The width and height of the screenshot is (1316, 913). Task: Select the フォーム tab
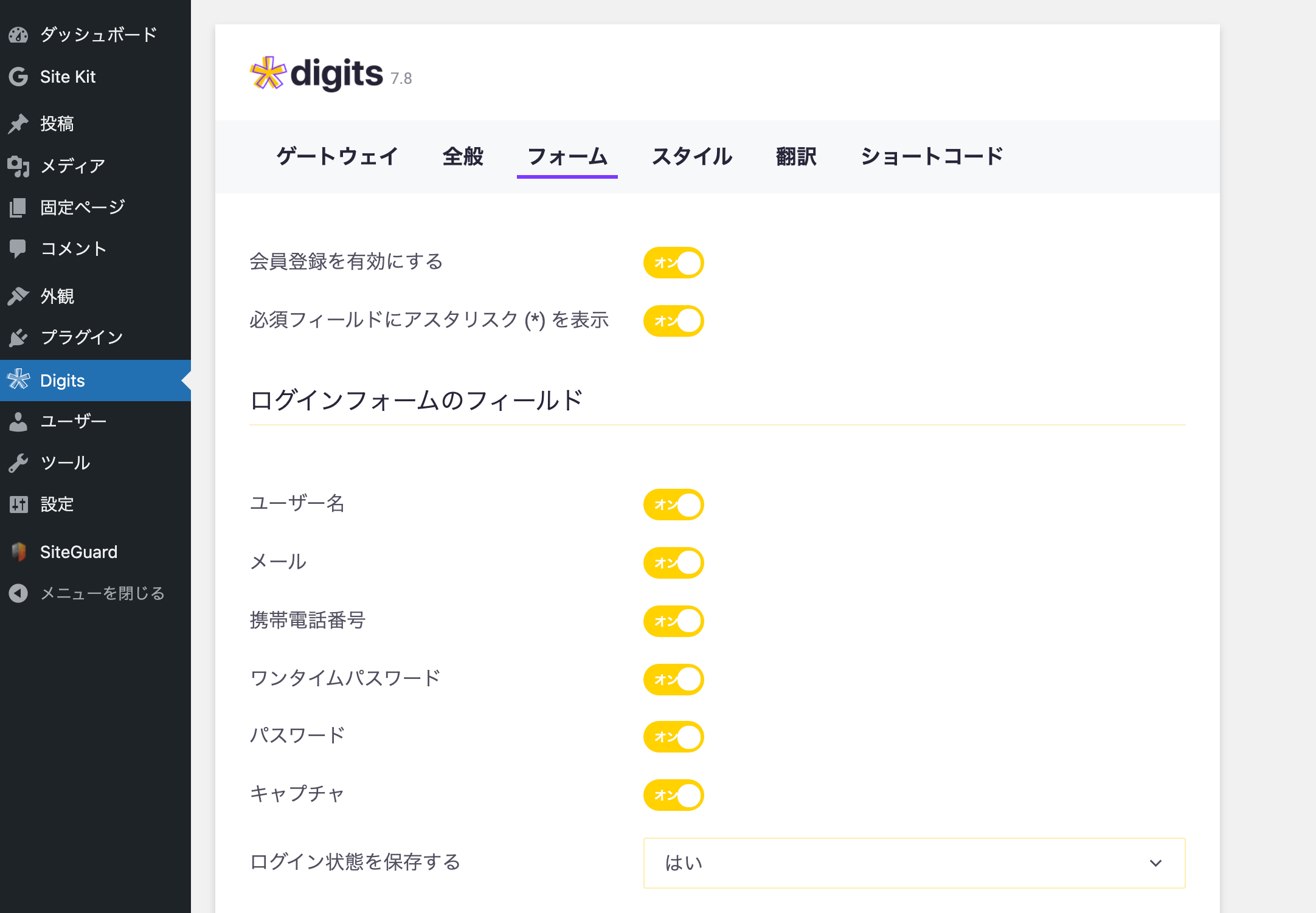point(567,157)
